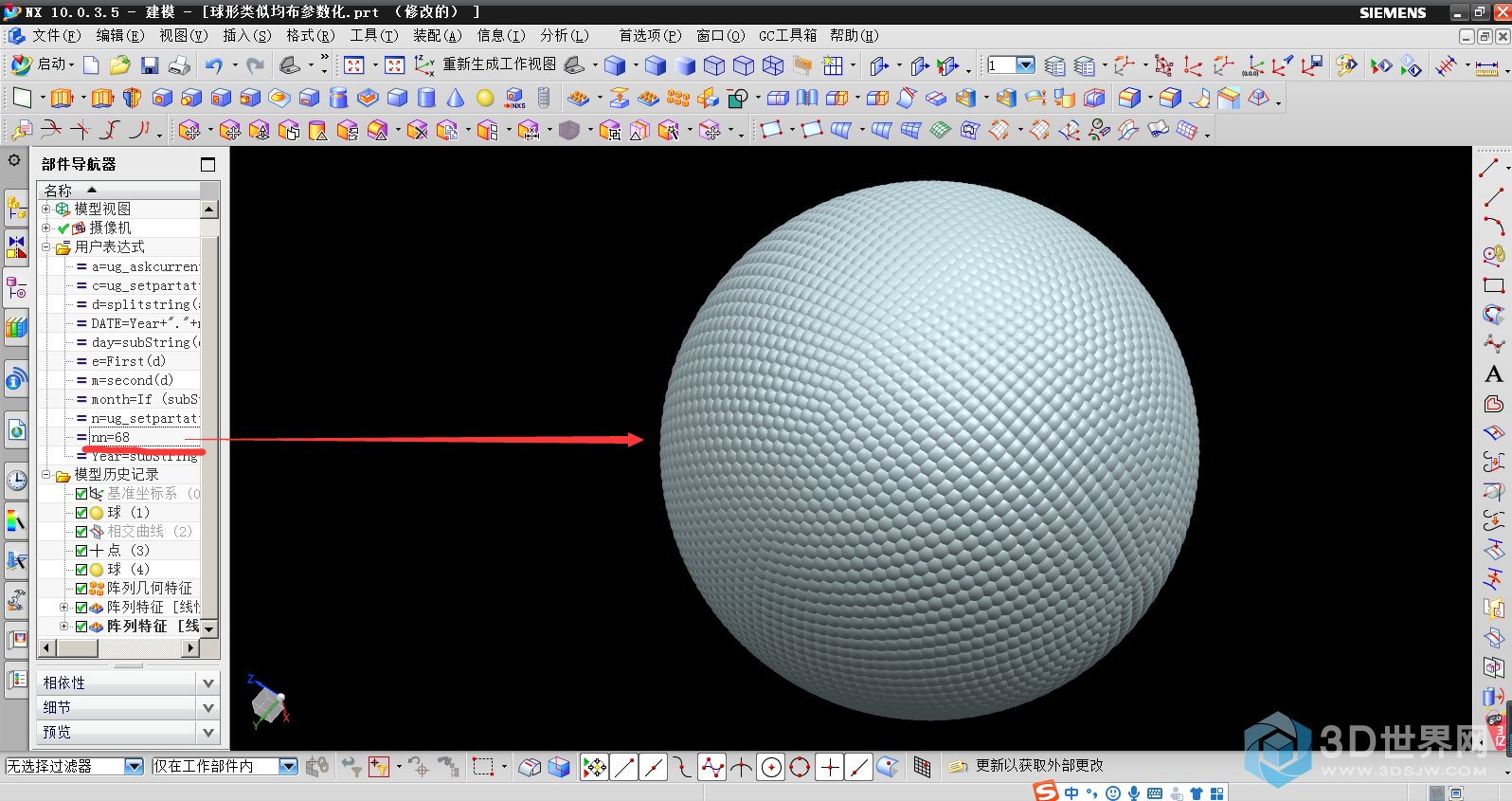
Task: Select the Extrude tool icon
Action: 63,98
